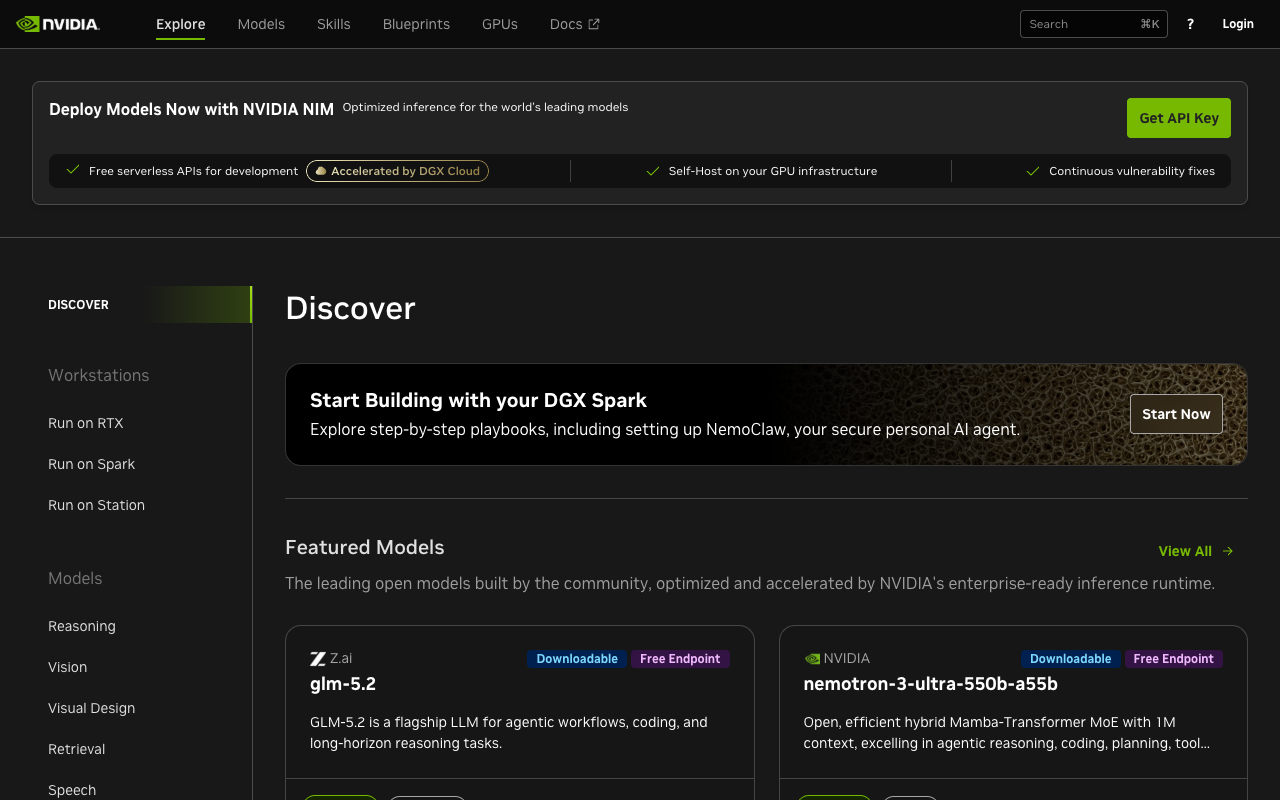Click the "Workstations" sidebar section label

tap(98, 375)
